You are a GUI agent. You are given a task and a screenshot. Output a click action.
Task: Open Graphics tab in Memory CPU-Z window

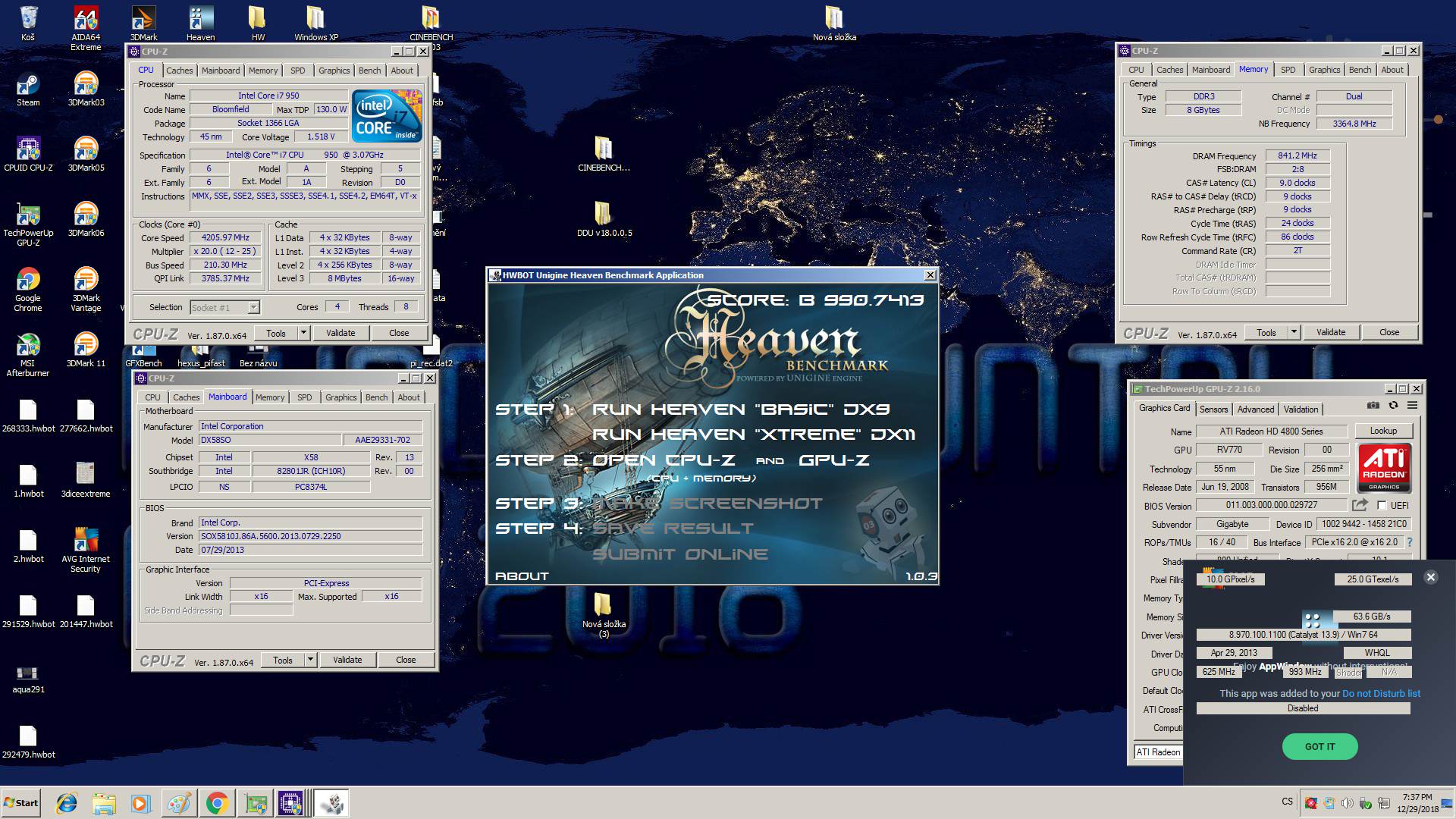point(1324,70)
